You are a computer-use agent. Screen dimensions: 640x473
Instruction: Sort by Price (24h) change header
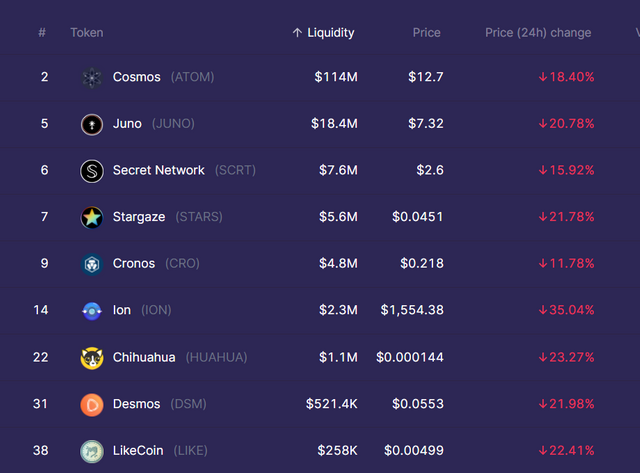point(538,33)
